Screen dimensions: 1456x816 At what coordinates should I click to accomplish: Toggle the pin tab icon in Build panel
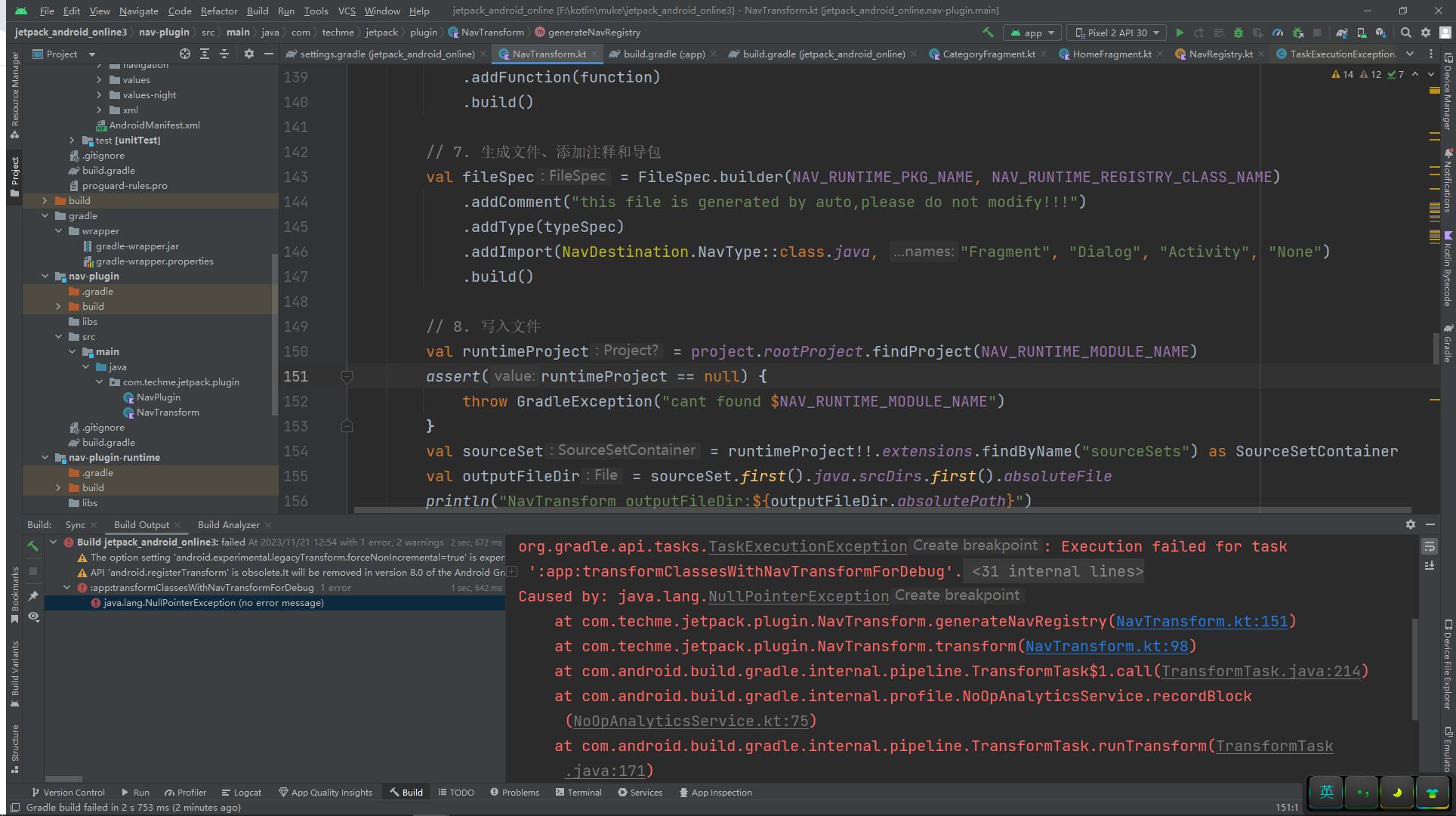(x=33, y=596)
